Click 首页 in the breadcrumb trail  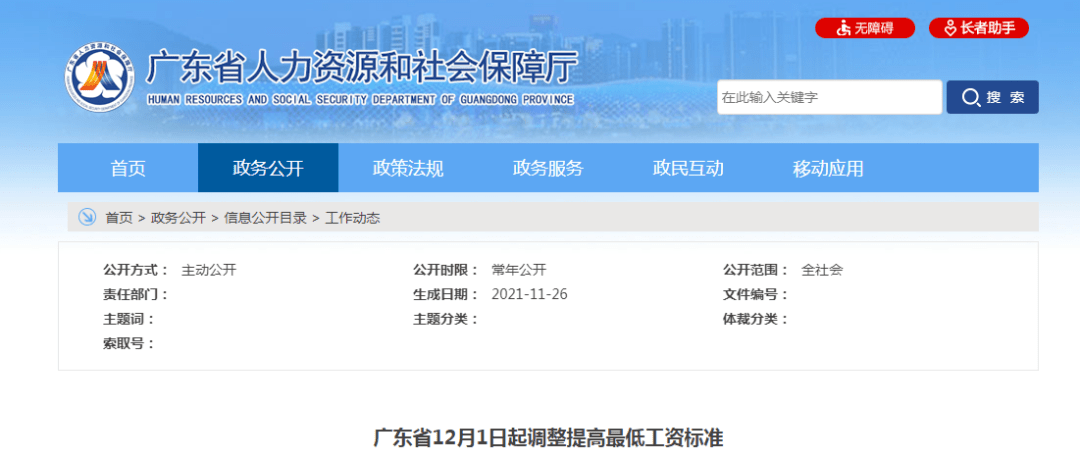click(118, 217)
